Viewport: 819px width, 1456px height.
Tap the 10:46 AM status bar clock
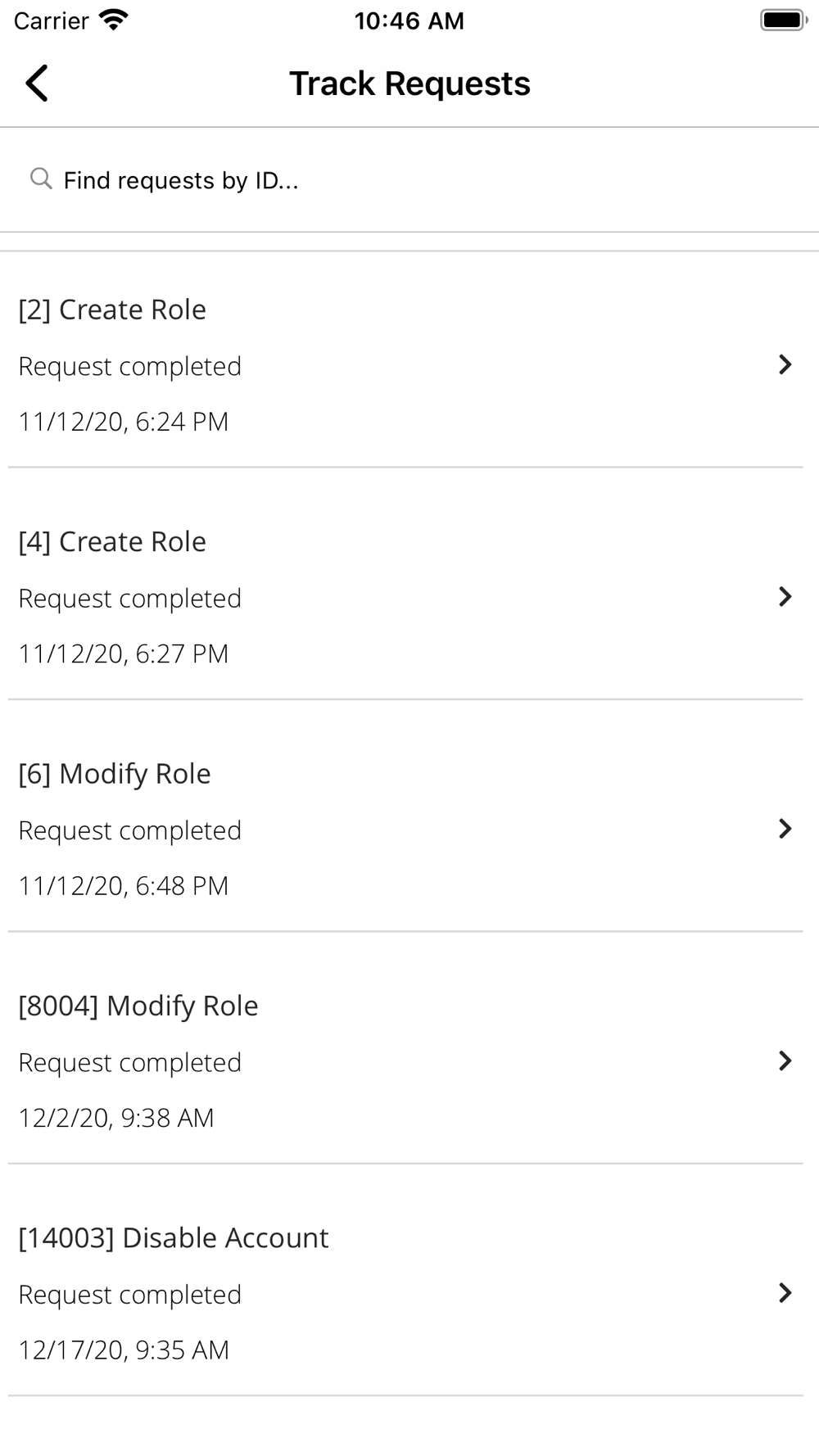[x=409, y=20]
